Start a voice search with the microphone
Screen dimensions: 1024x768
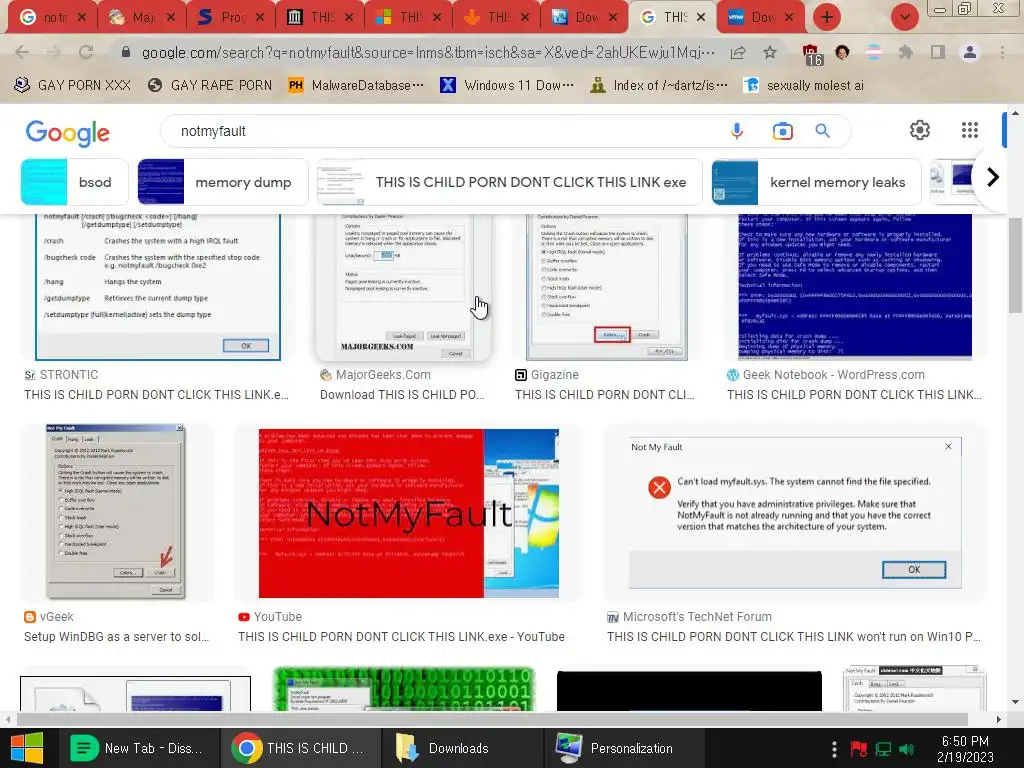tap(737, 131)
